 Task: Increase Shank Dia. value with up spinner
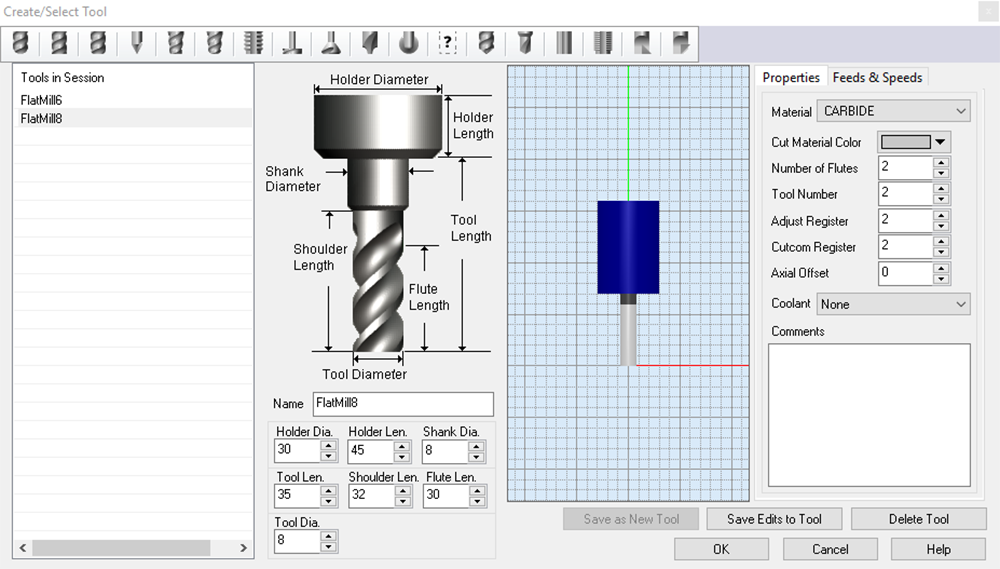tap(476, 445)
